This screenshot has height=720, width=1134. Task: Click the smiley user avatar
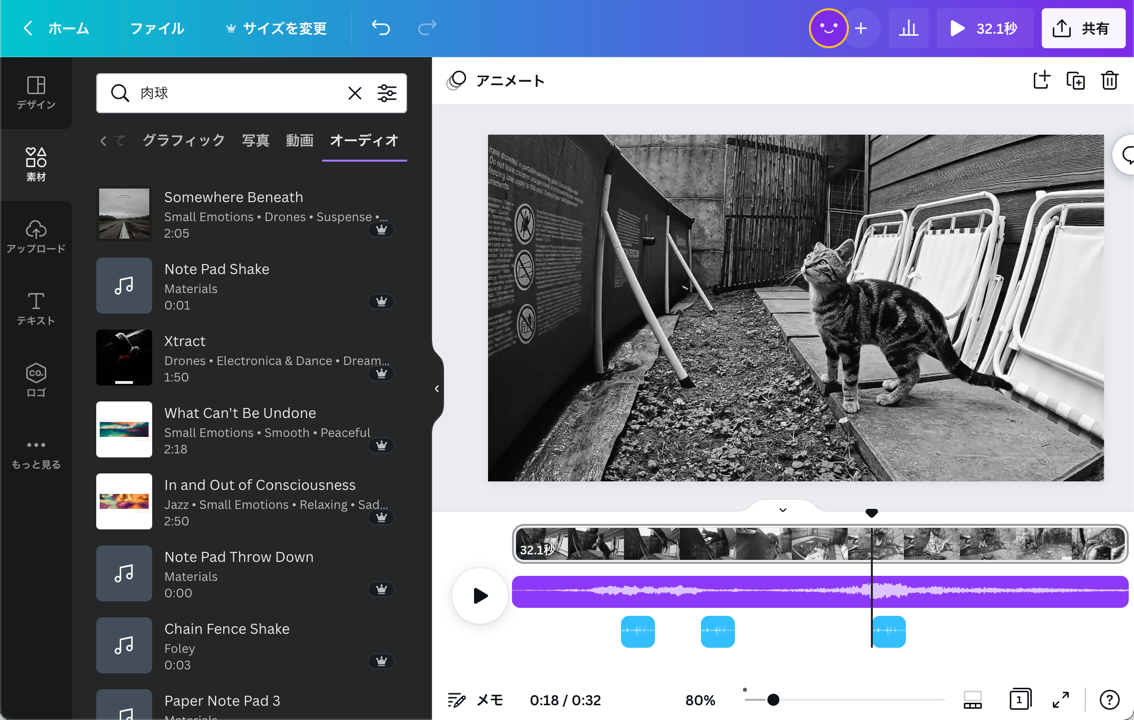click(x=828, y=28)
